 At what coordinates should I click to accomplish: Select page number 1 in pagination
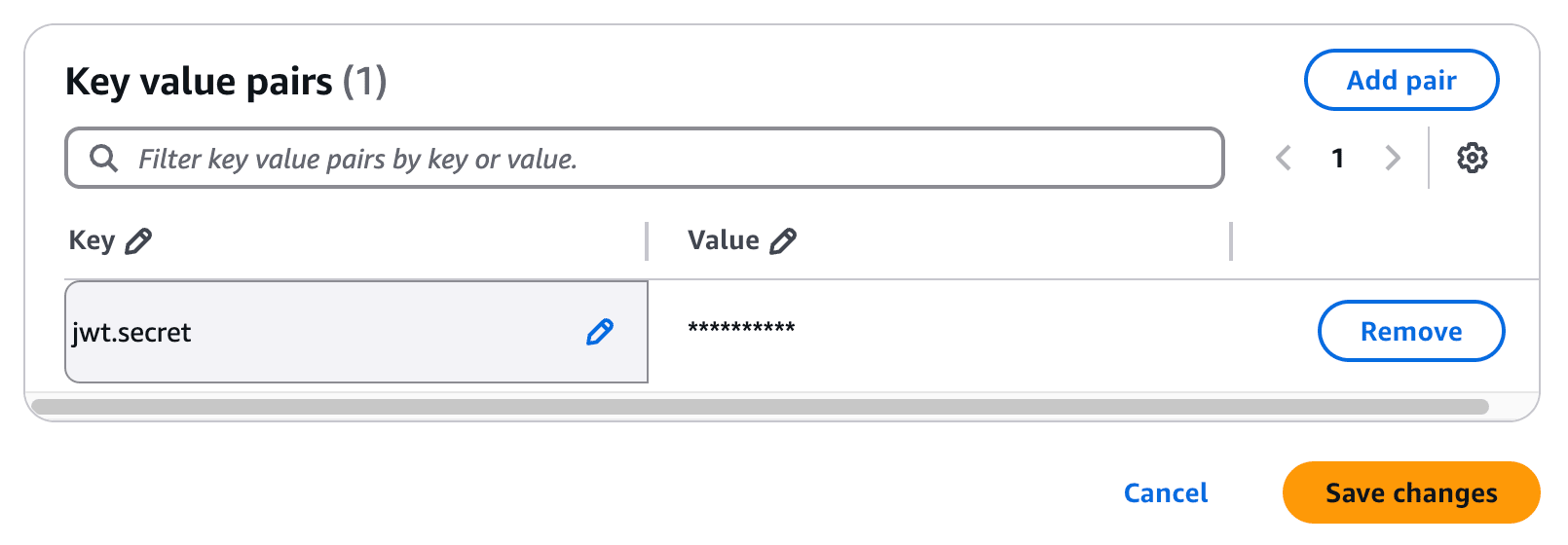coord(1338,158)
